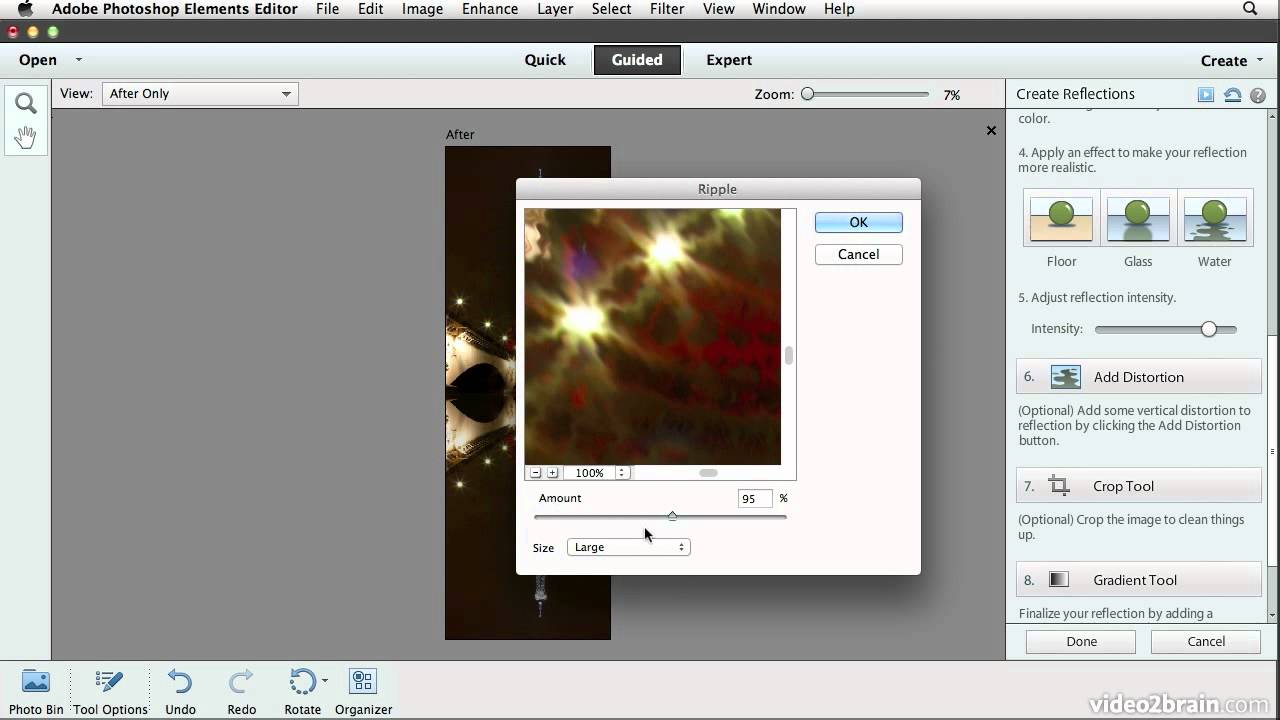Viewport: 1280px width, 720px height.
Task: Switch to Guided mode tab
Action: click(637, 60)
